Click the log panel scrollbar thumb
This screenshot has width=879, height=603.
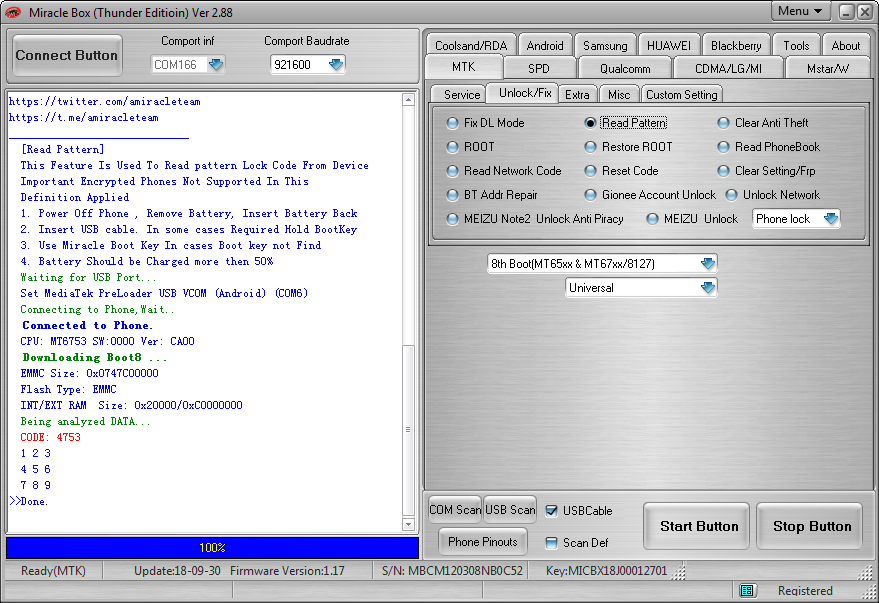[408, 429]
